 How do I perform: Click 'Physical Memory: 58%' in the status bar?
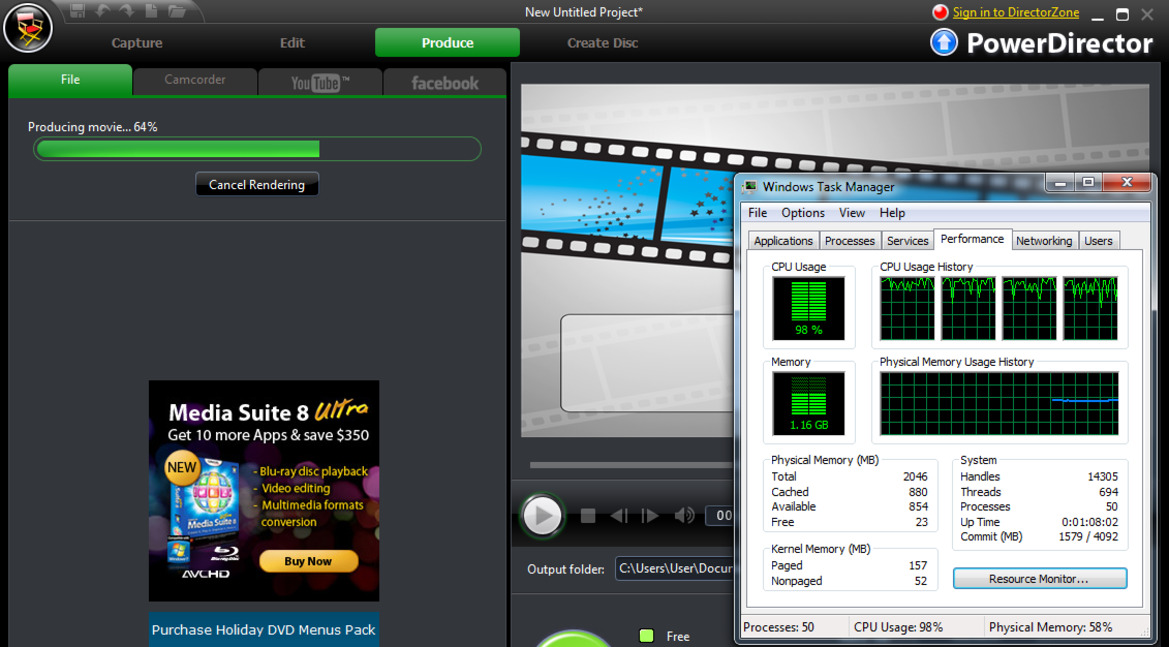(x=1050, y=627)
